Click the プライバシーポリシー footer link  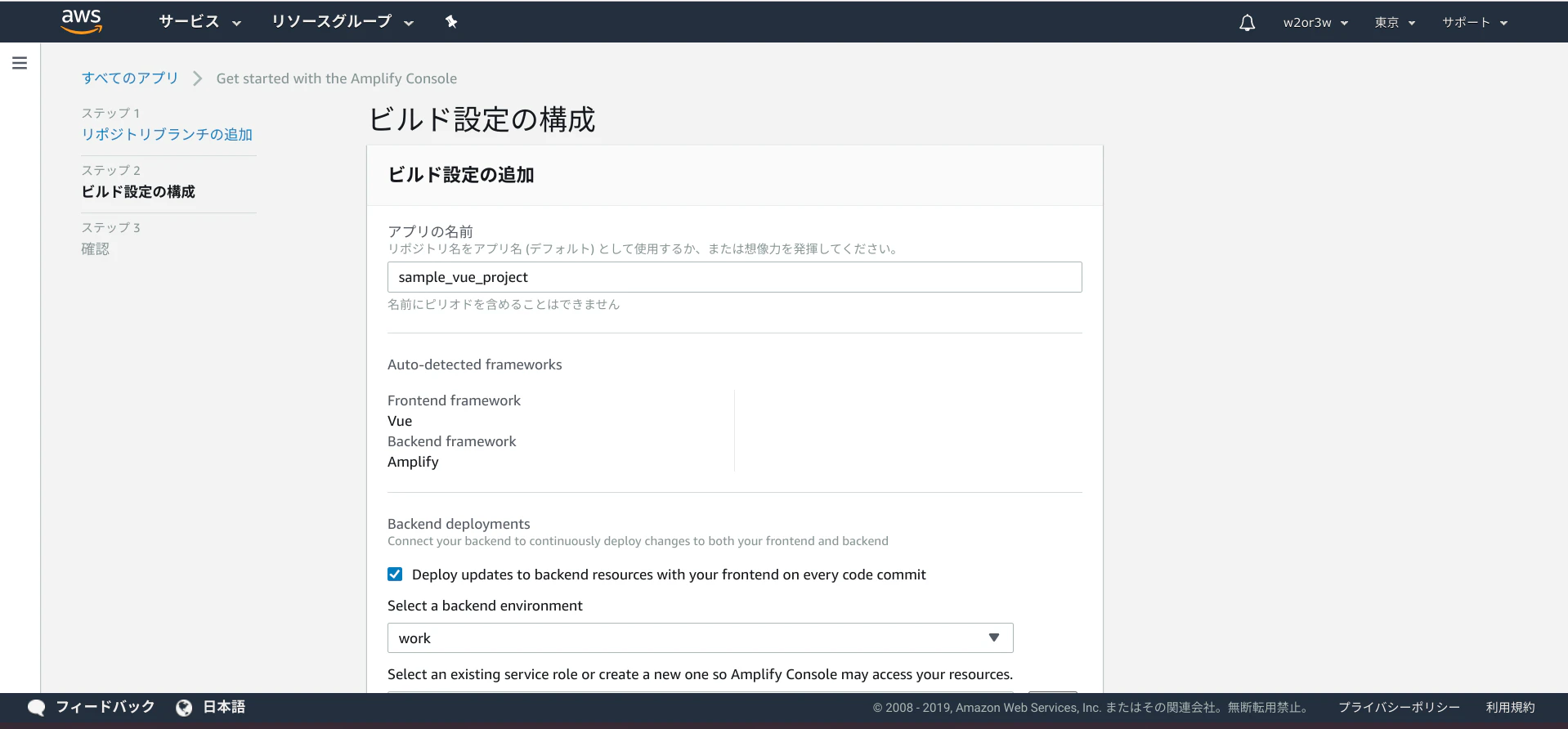click(x=1399, y=708)
